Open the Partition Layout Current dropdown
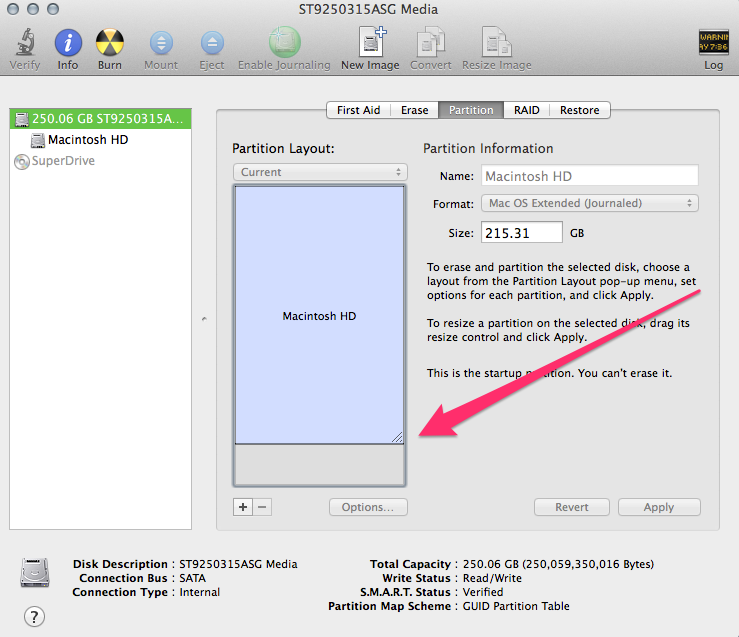The image size is (739, 637). coord(320,172)
